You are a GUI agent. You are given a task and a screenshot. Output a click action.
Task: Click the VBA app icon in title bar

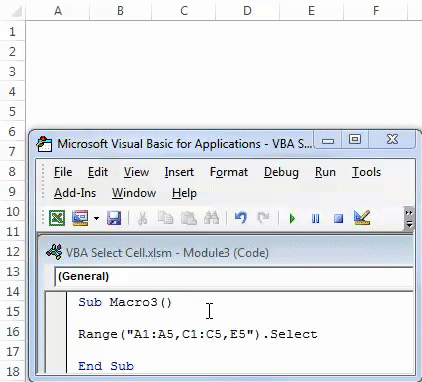point(44,144)
